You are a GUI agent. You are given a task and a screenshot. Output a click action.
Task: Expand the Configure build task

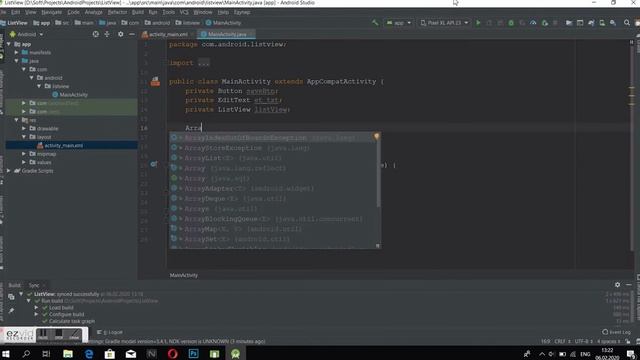tap(36, 314)
